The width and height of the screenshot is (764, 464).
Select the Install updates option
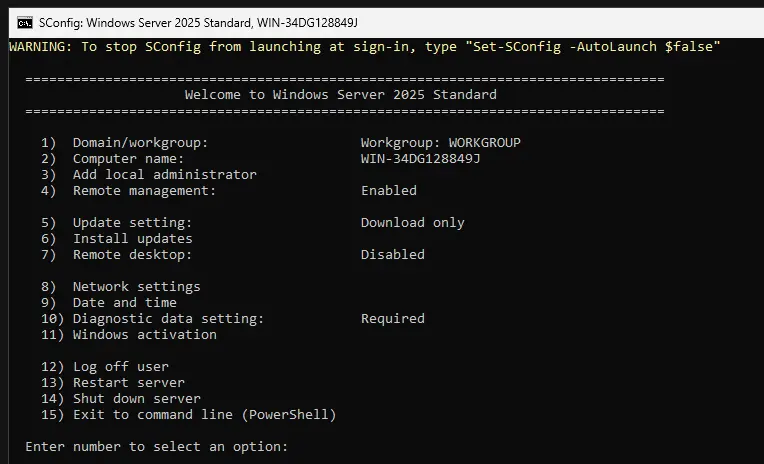132,238
